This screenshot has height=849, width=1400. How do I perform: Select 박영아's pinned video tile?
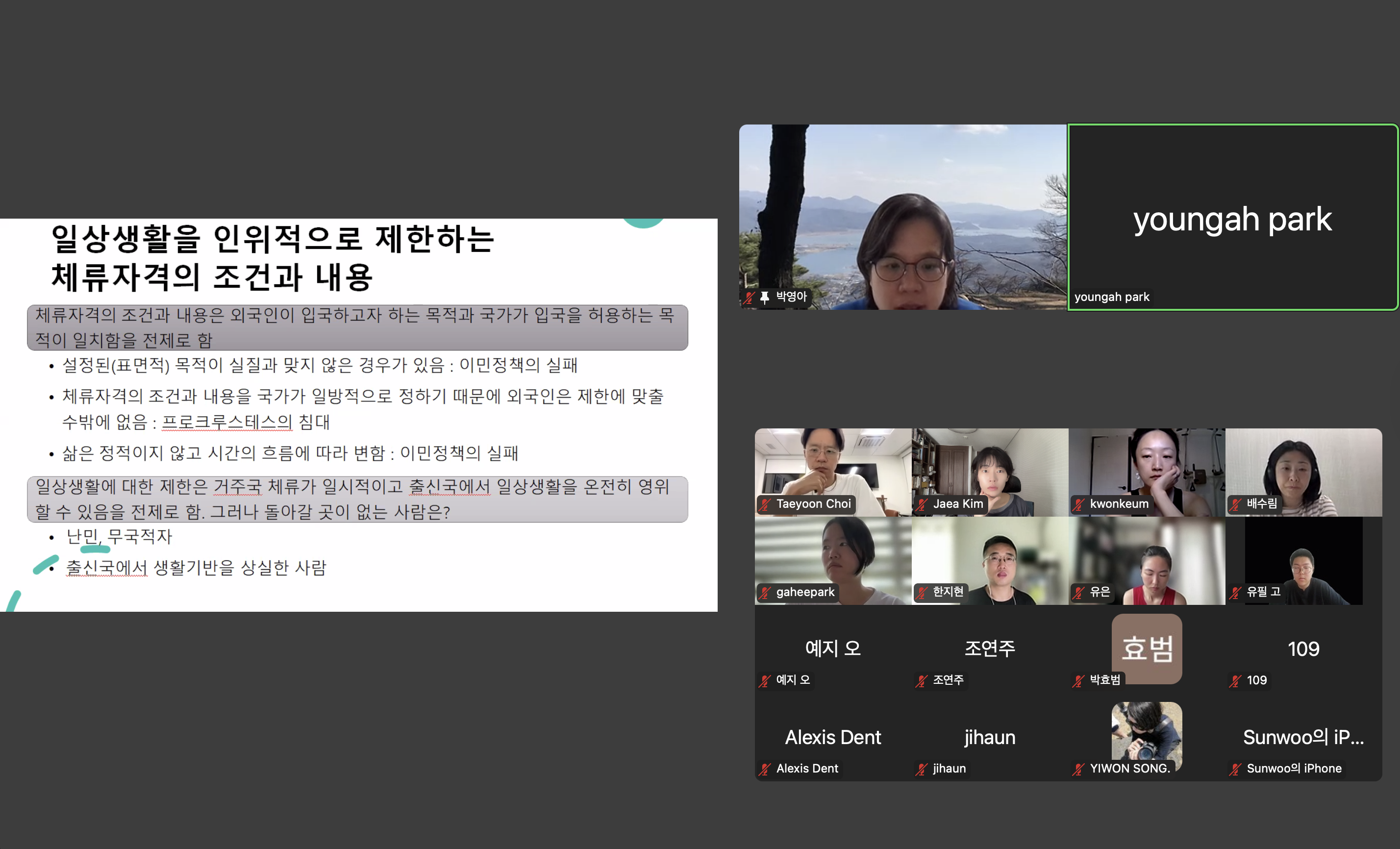pyautogui.click(x=903, y=217)
